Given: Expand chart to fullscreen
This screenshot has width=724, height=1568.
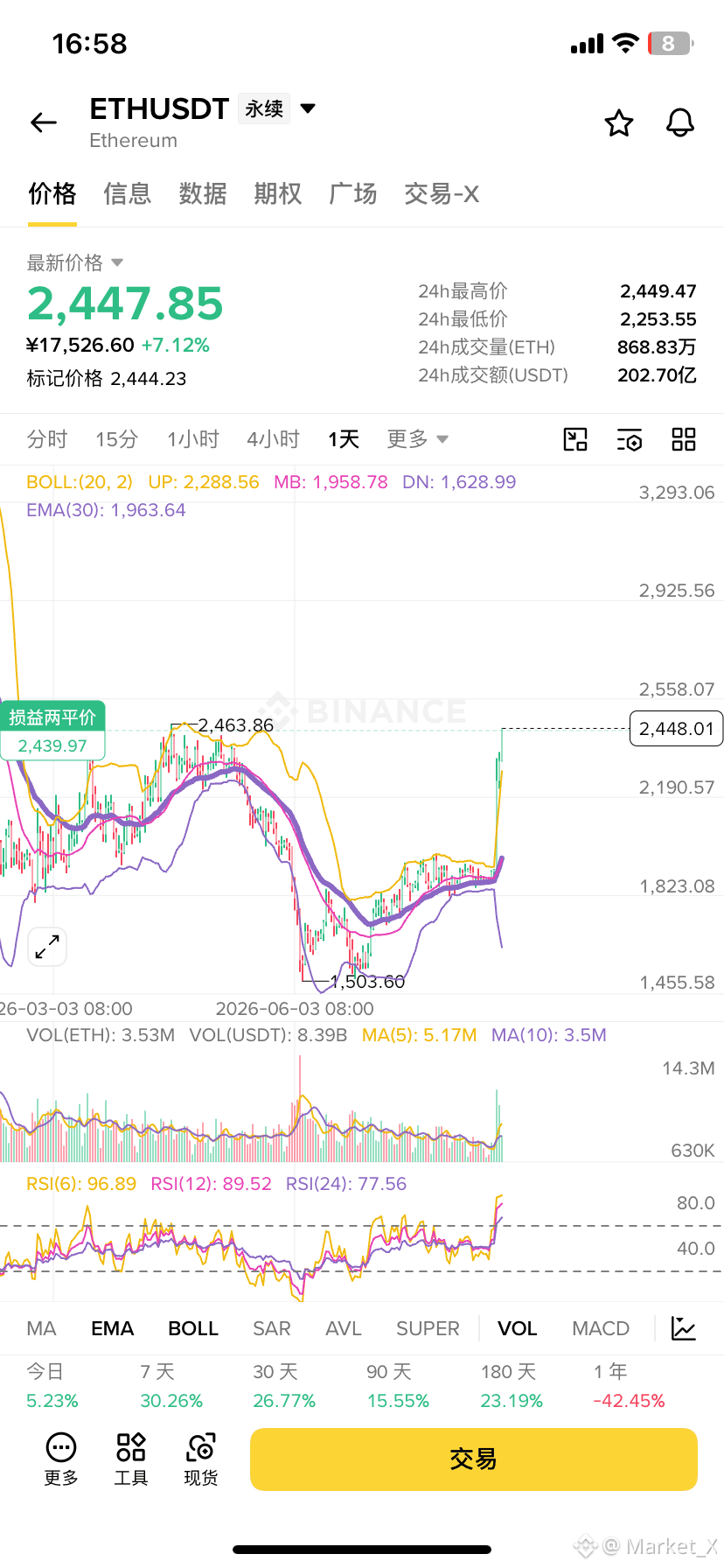Looking at the screenshot, I should [47, 947].
